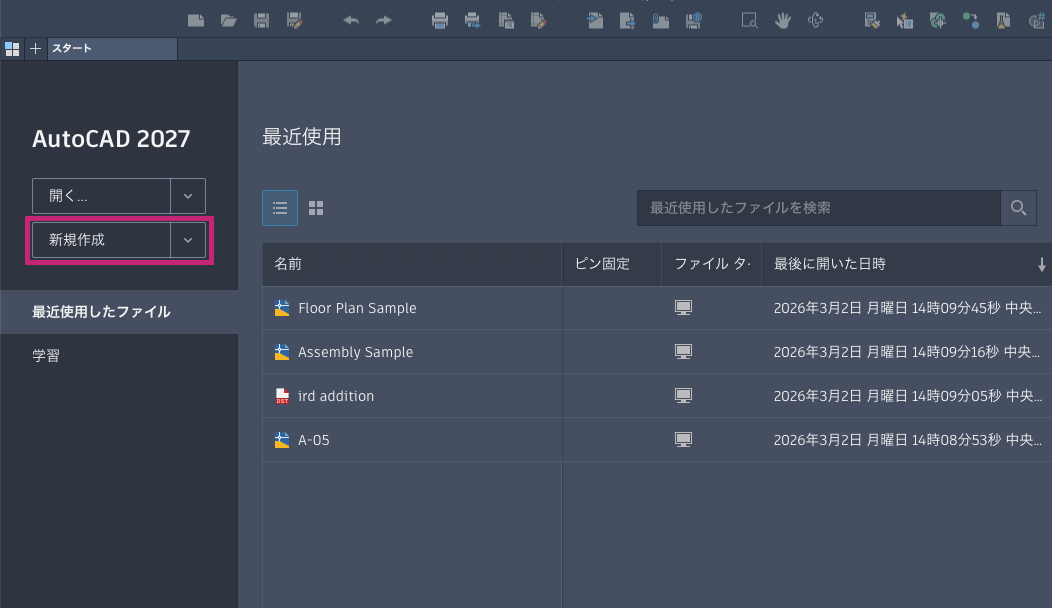Click the Redo arrow icon
Viewport: 1052px width, 608px height.
coord(384,21)
